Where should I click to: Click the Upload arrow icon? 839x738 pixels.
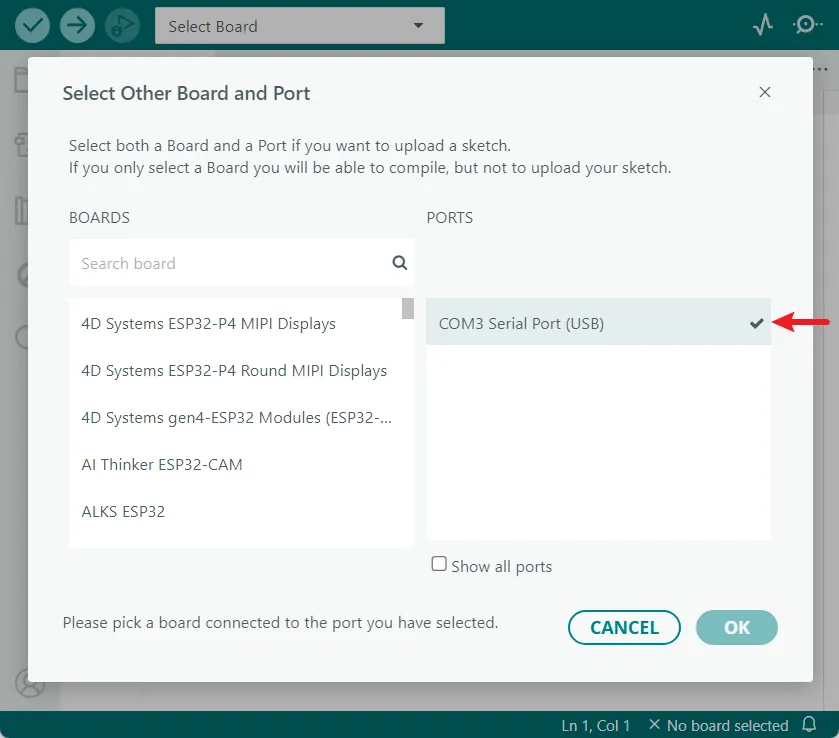click(x=77, y=24)
